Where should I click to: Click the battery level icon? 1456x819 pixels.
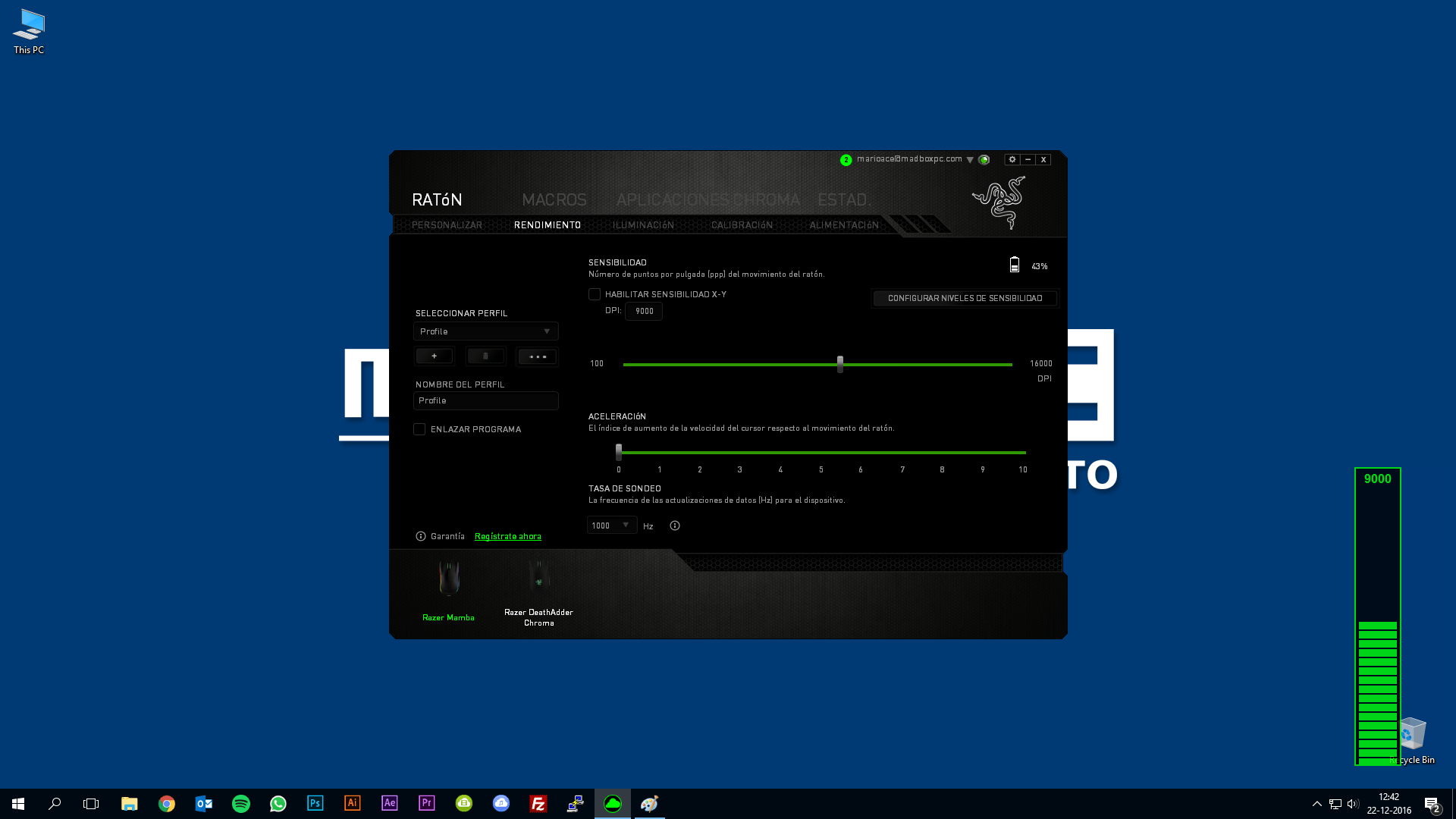pyautogui.click(x=1014, y=265)
